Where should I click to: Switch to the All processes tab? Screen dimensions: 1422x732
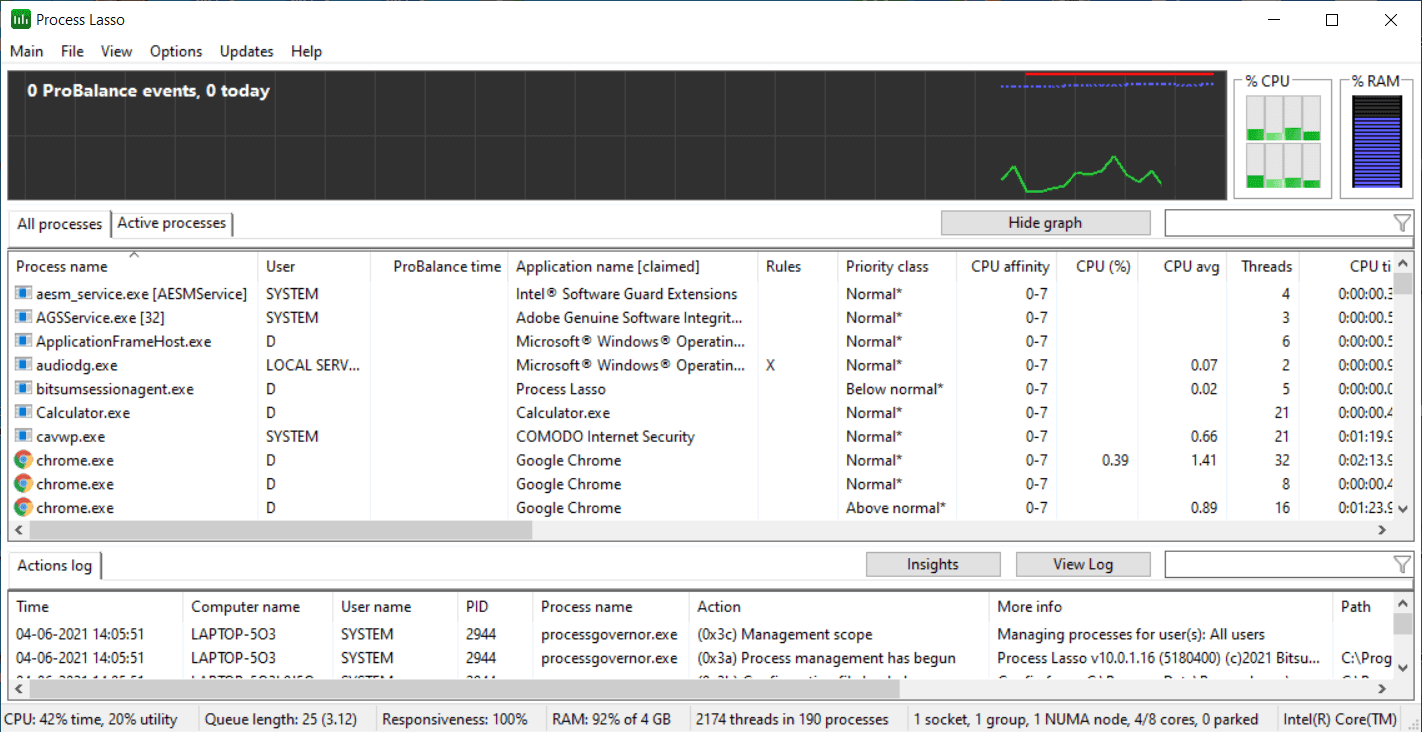click(59, 224)
